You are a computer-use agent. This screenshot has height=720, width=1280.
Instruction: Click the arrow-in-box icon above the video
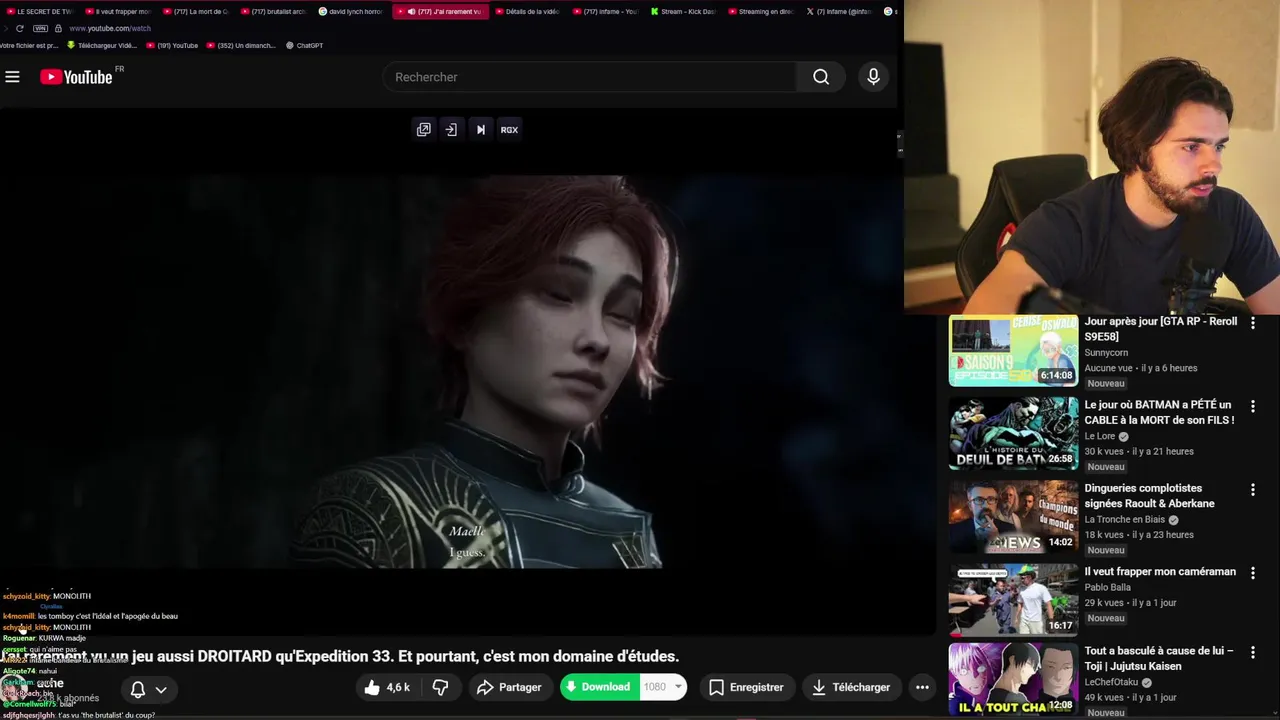pyautogui.click(x=451, y=130)
